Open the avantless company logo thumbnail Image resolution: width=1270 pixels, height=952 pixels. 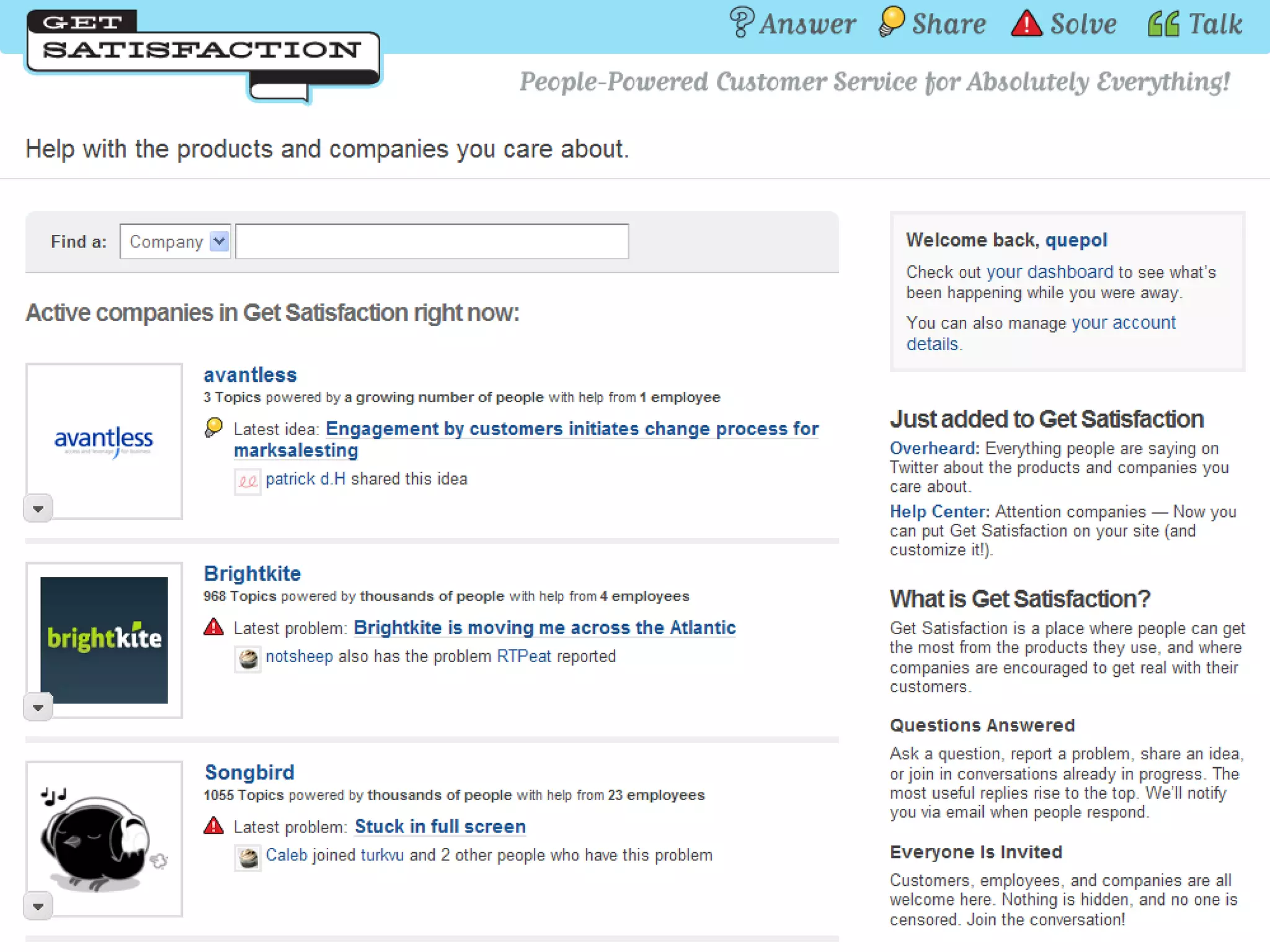[x=104, y=440]
